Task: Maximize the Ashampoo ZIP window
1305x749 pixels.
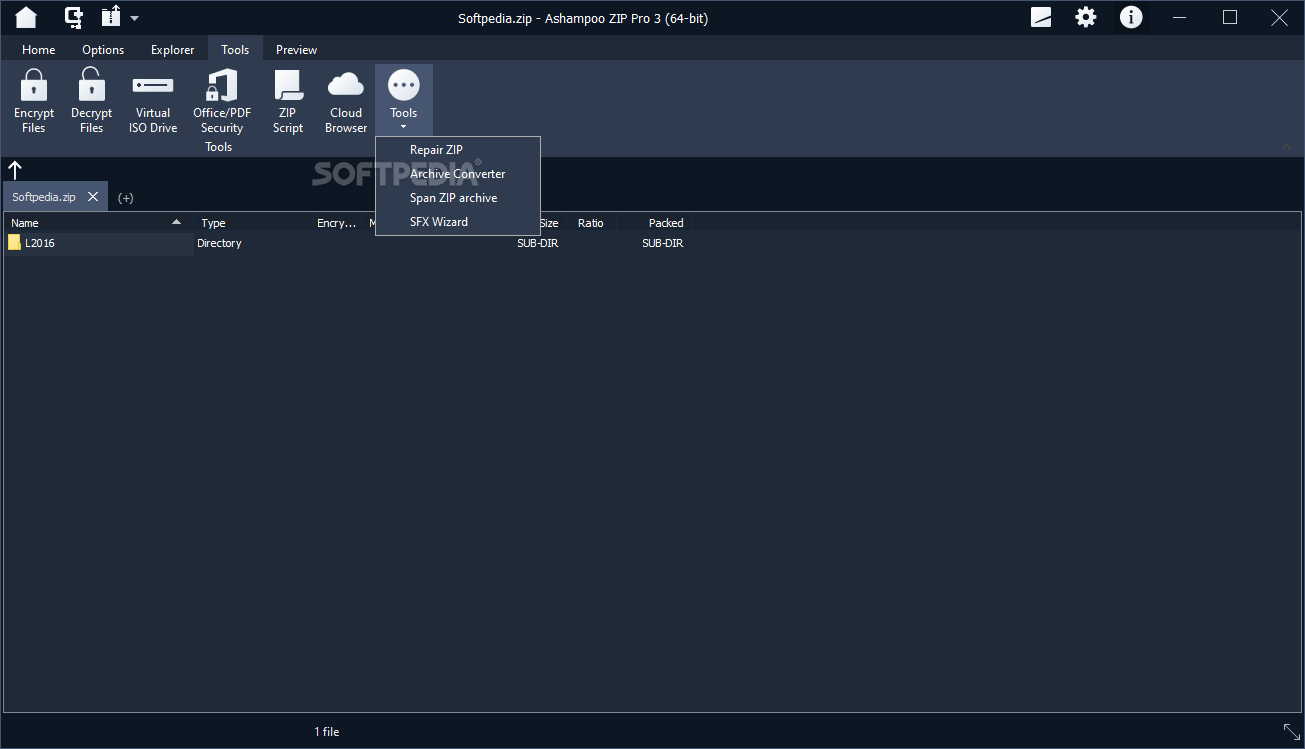Action: (x=1230, y=17)
